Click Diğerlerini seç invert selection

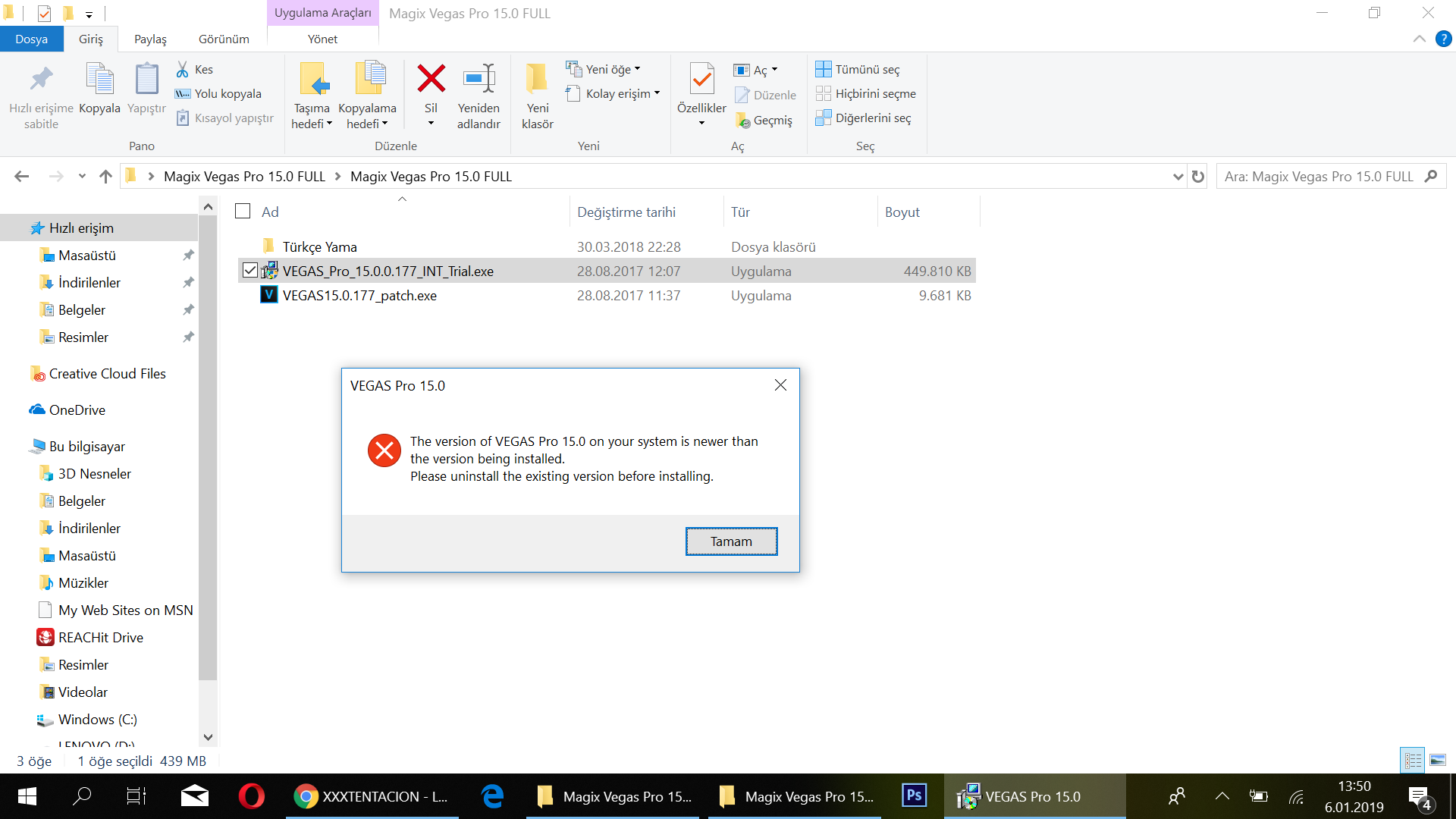863,118
